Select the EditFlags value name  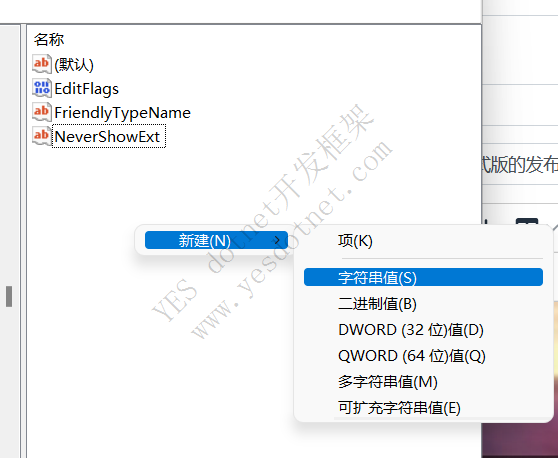pyautogui.click(x=86, y=89)
